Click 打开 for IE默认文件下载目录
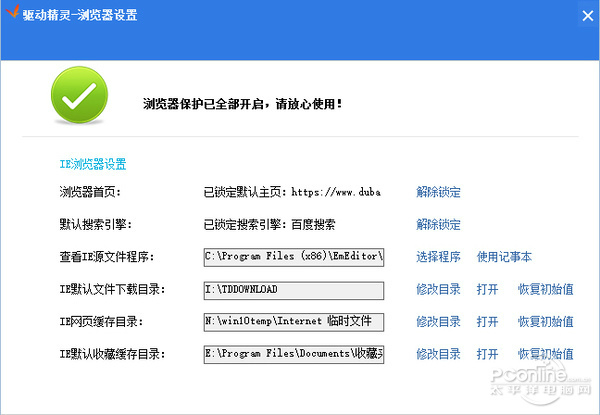 [488, 289]
